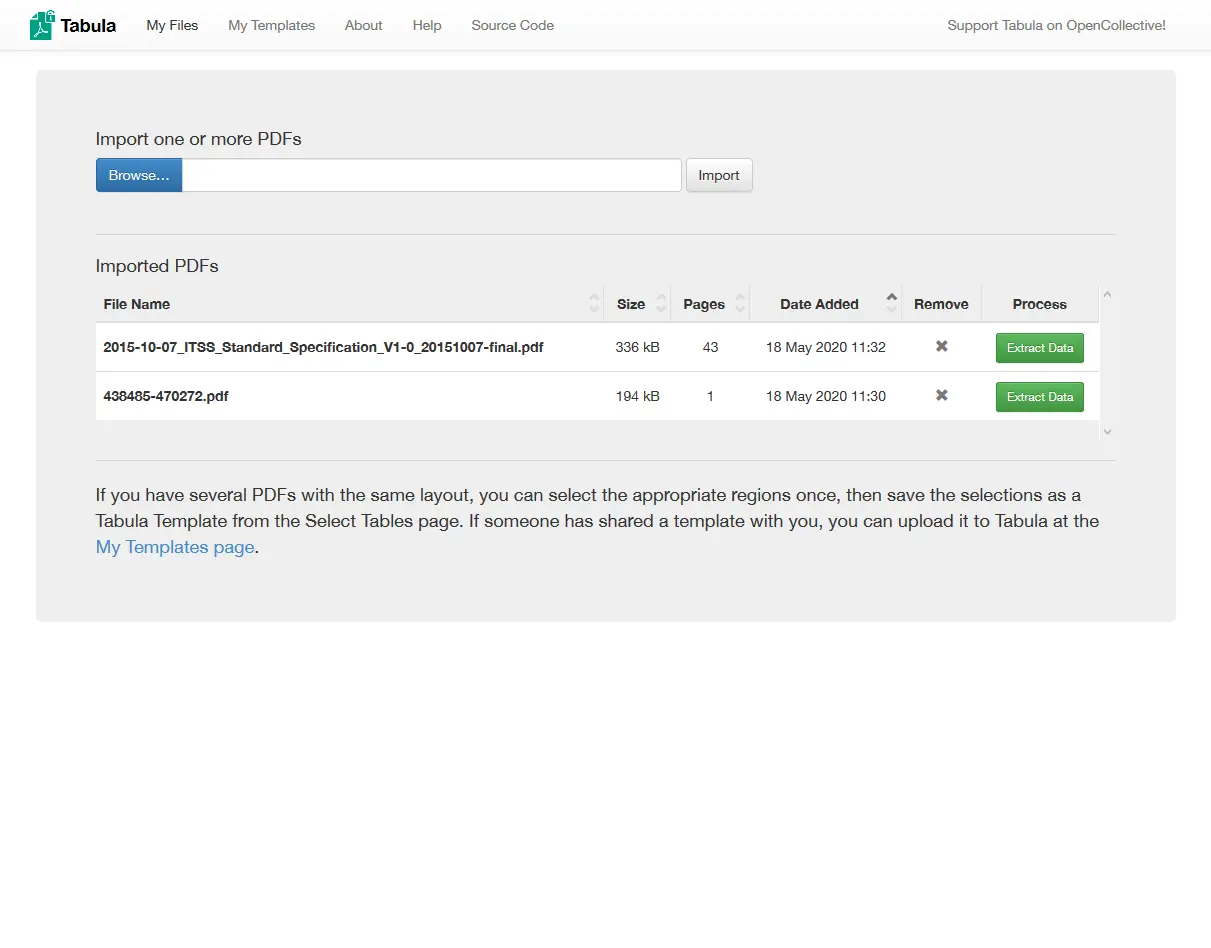Open the My Files tab
This screenshot has width=1211, height=948.
tap(172, 25)
